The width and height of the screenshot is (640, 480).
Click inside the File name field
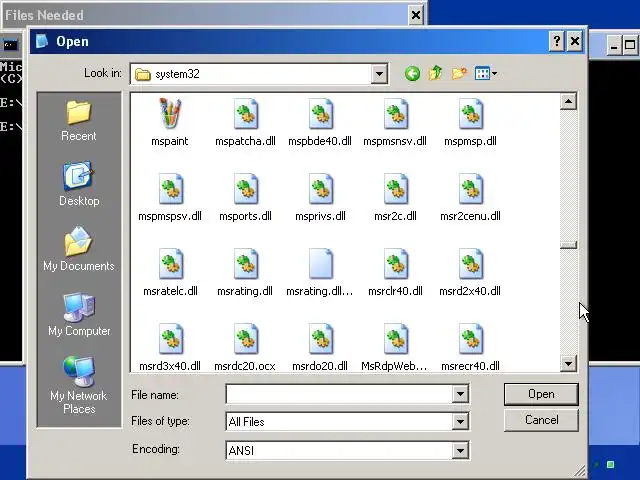(339, 394)
